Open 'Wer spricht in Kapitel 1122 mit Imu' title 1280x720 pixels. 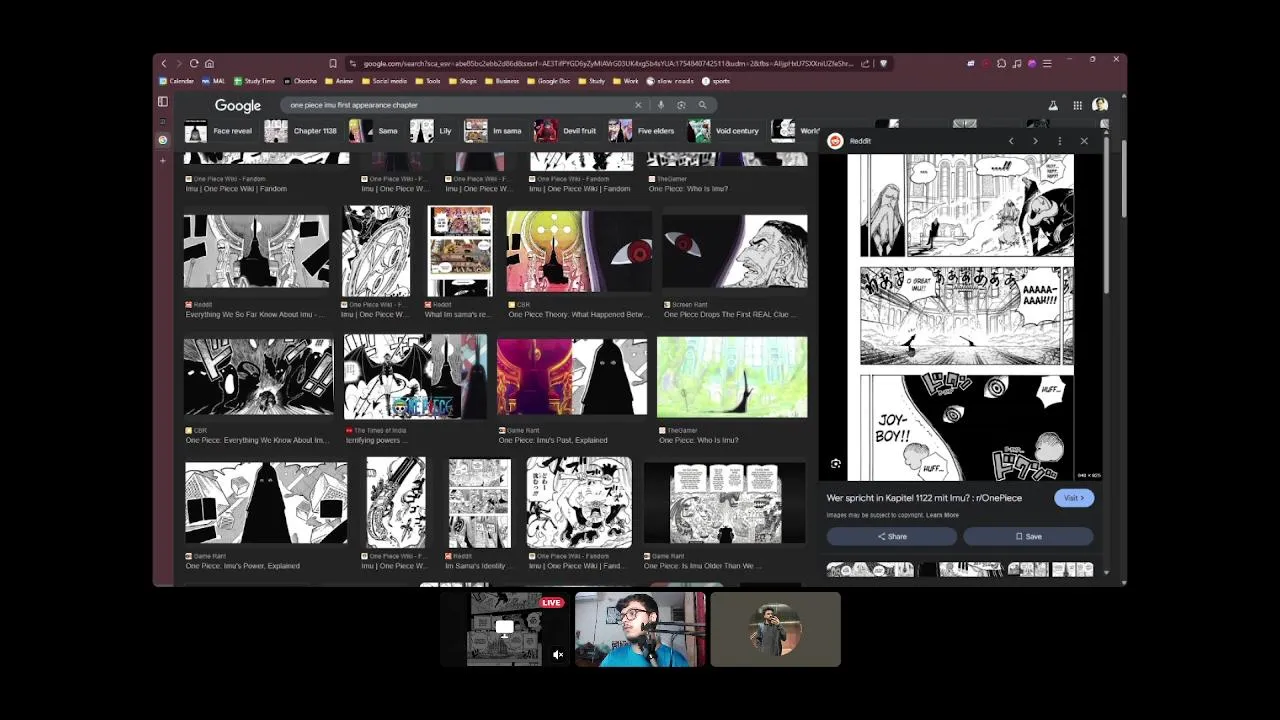(x=924, y=498)
